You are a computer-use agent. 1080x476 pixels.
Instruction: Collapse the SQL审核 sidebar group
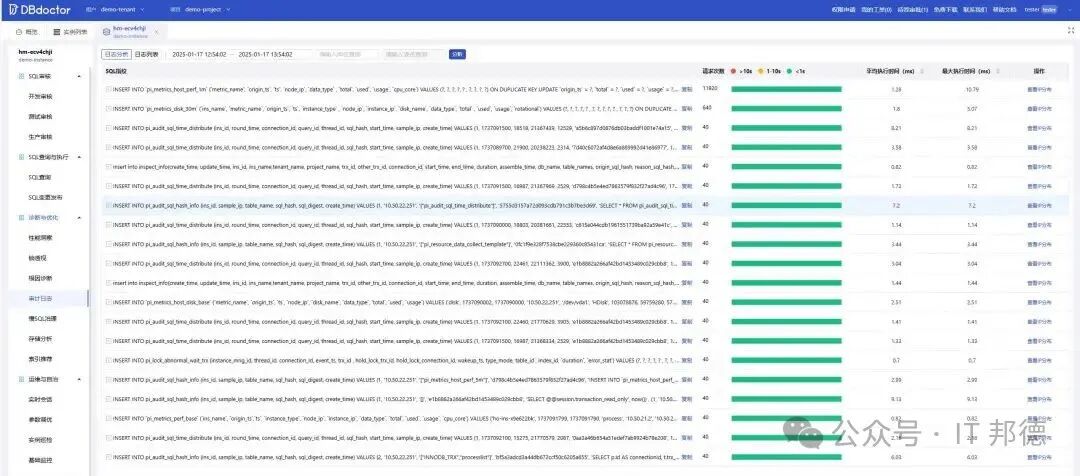pyautogui.click(x=79, y=76)
